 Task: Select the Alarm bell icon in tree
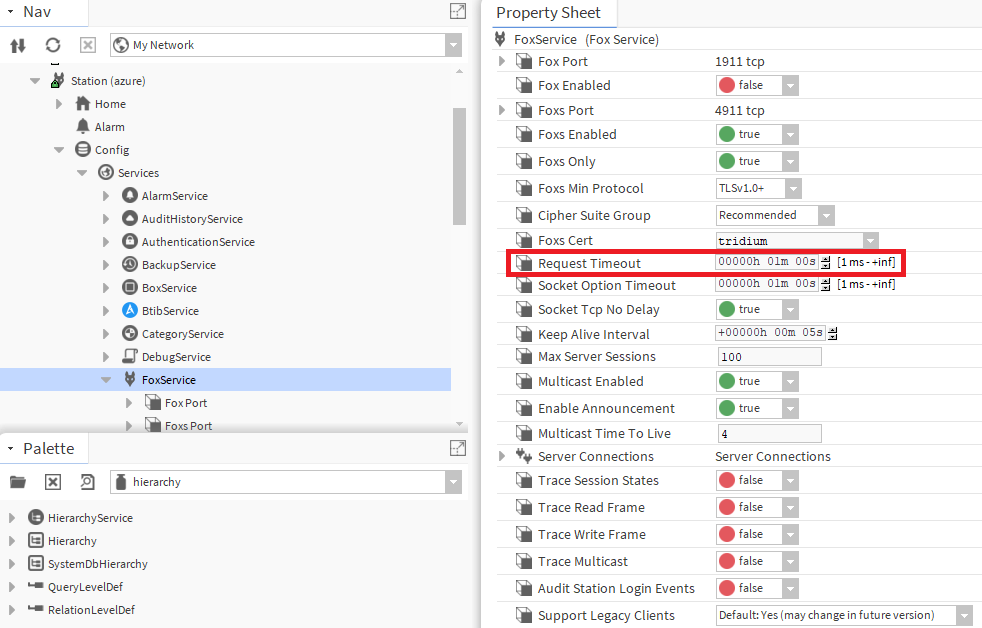coord(83,127)
